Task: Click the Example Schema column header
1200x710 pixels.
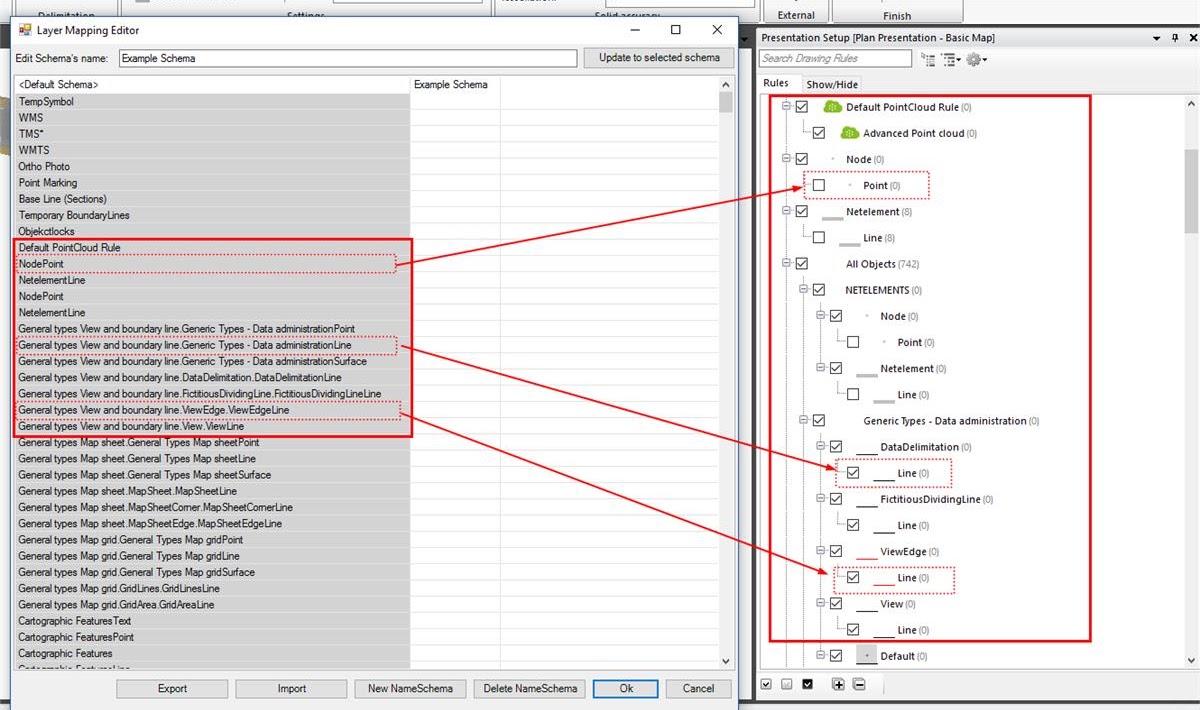Action: pos(455,85)
